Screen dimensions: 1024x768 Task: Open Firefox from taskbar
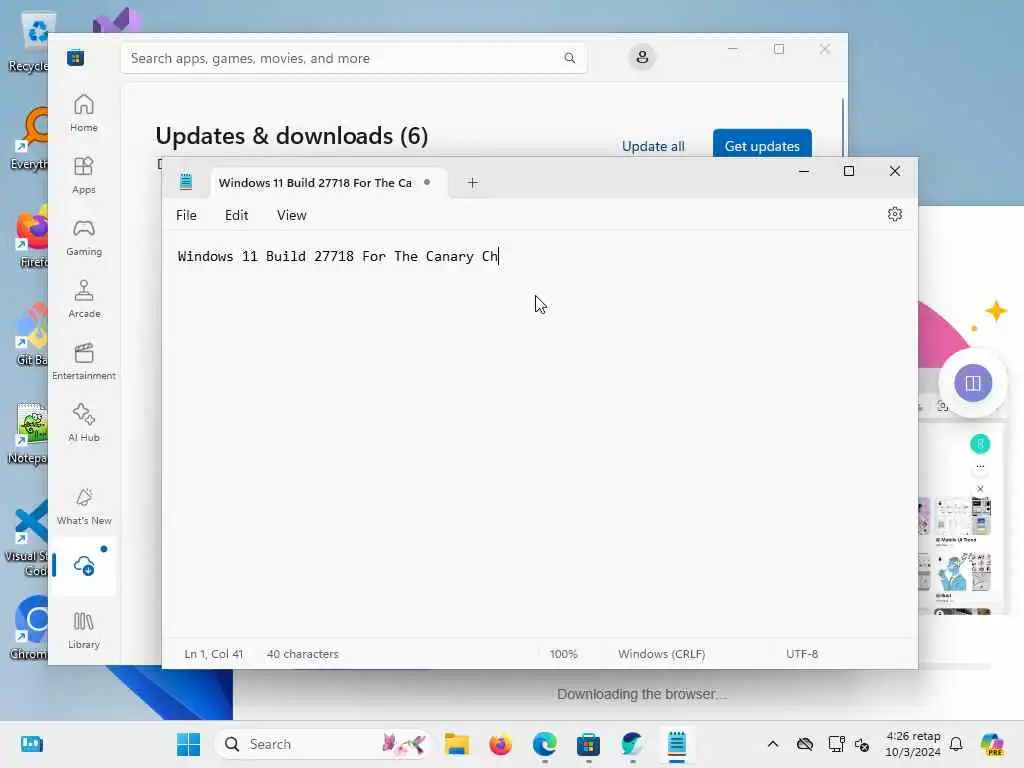[500, 744]
